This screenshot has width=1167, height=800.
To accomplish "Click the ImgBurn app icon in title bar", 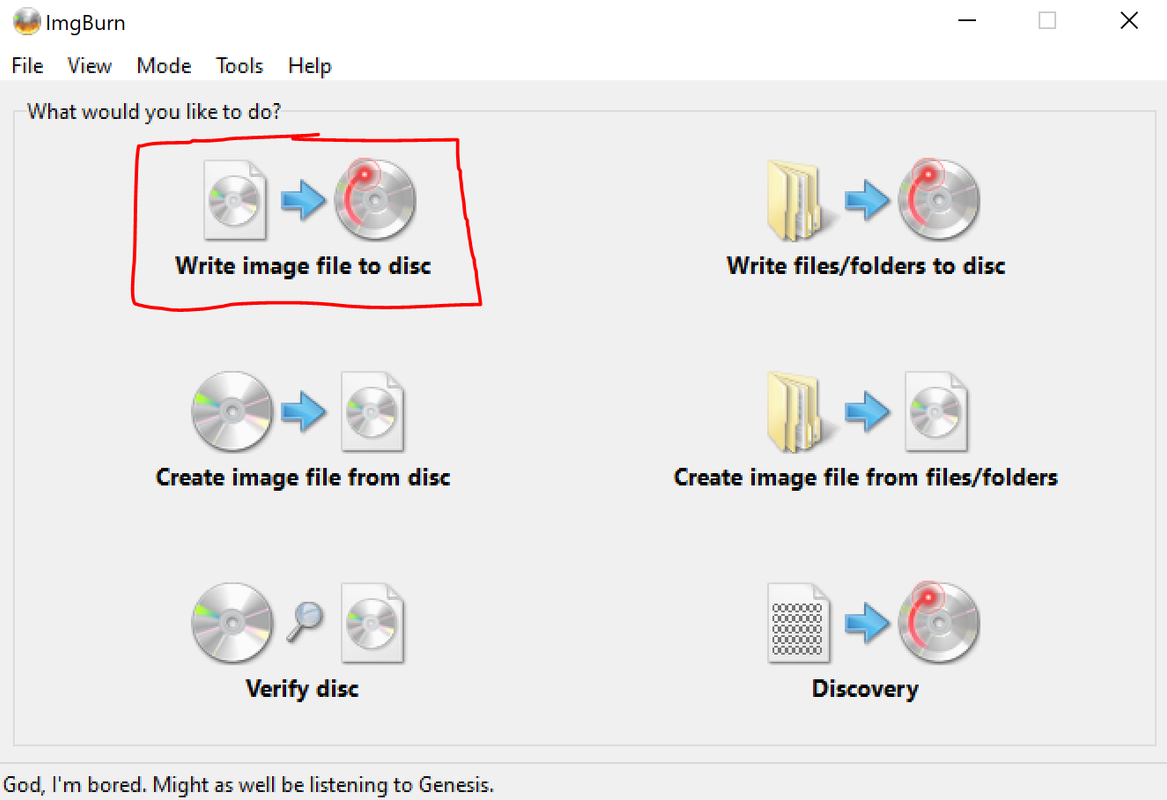I will [27, 22].
